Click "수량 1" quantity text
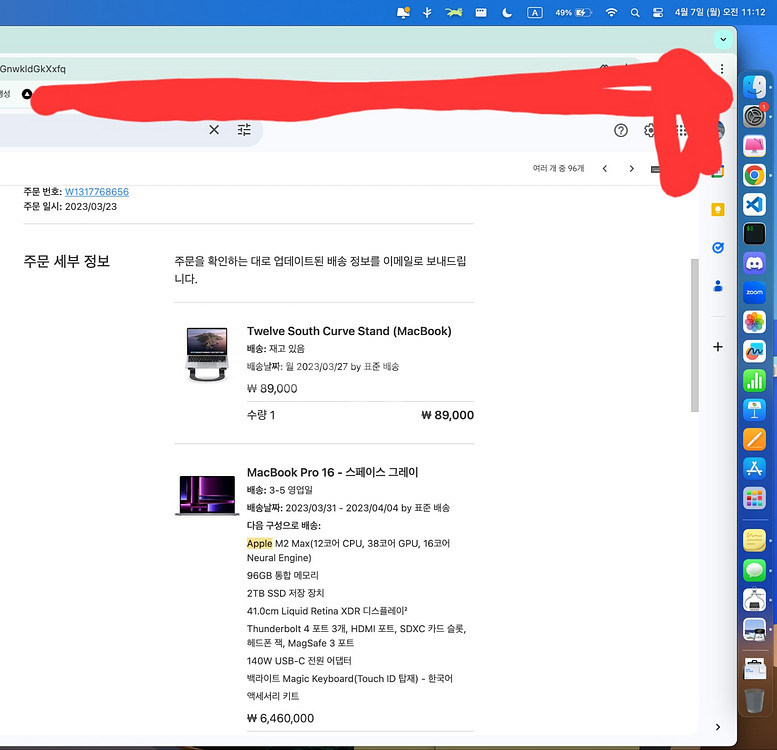Screen dimensions: 777x750 [261, 415]
